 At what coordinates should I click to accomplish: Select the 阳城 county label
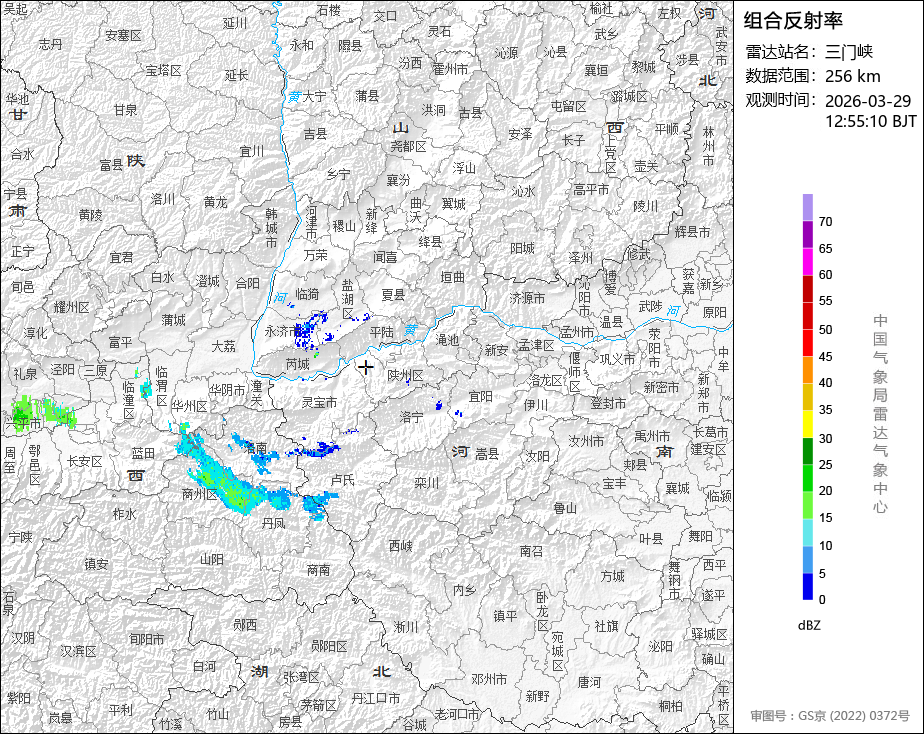click(x=522, y=249)
